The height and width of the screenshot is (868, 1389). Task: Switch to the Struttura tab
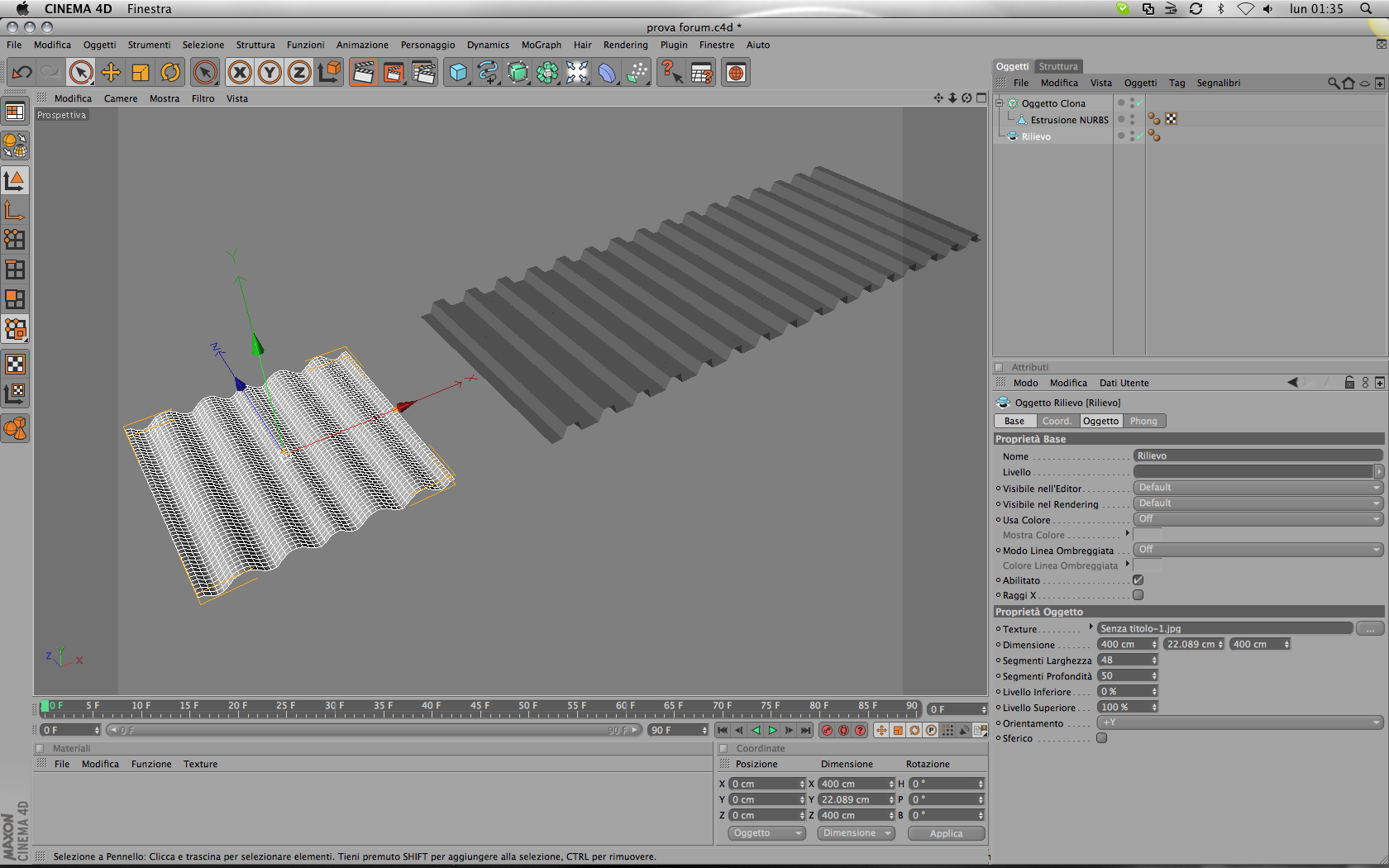(x=1057, y=66)
